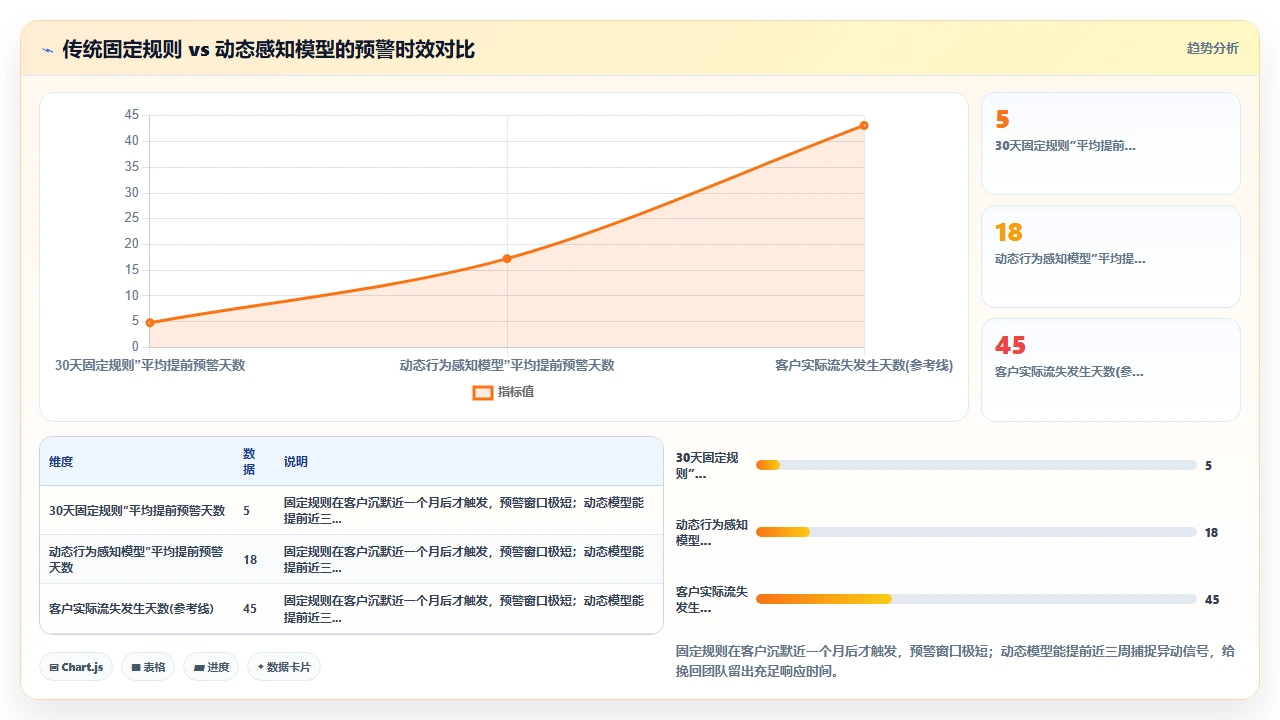Viewport: 1280px width, 720px height.
Task: Click the table data value 45
Action: click(250, 608)
